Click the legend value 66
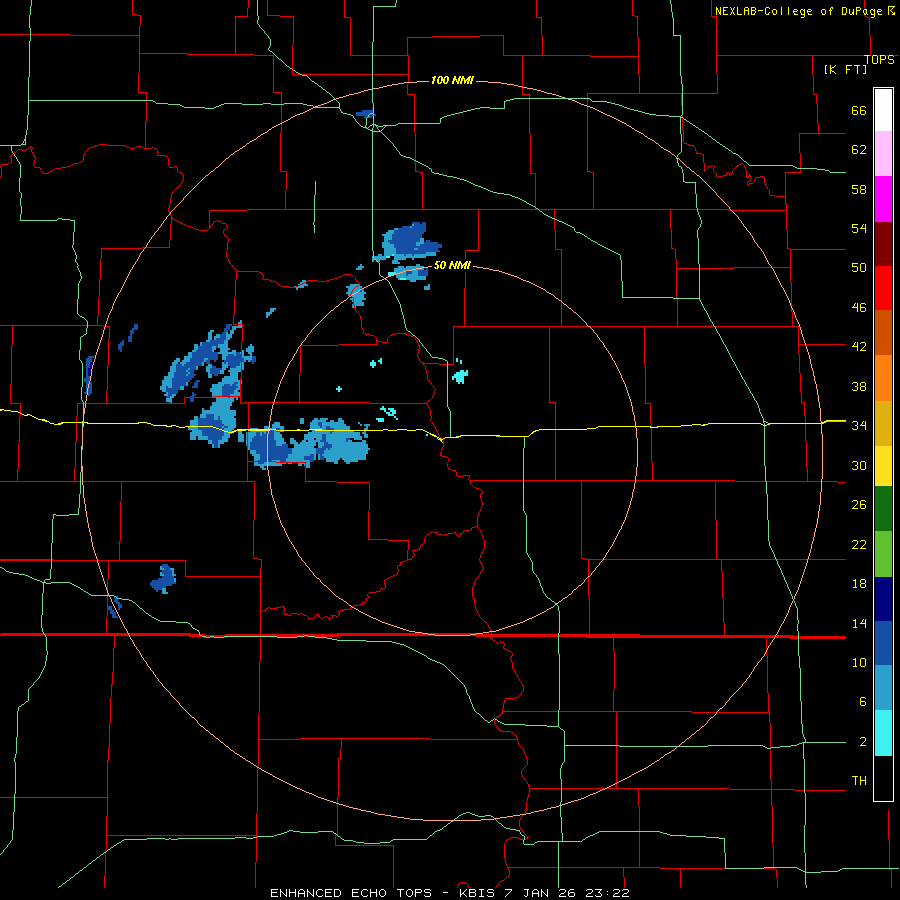 [859, 110]
